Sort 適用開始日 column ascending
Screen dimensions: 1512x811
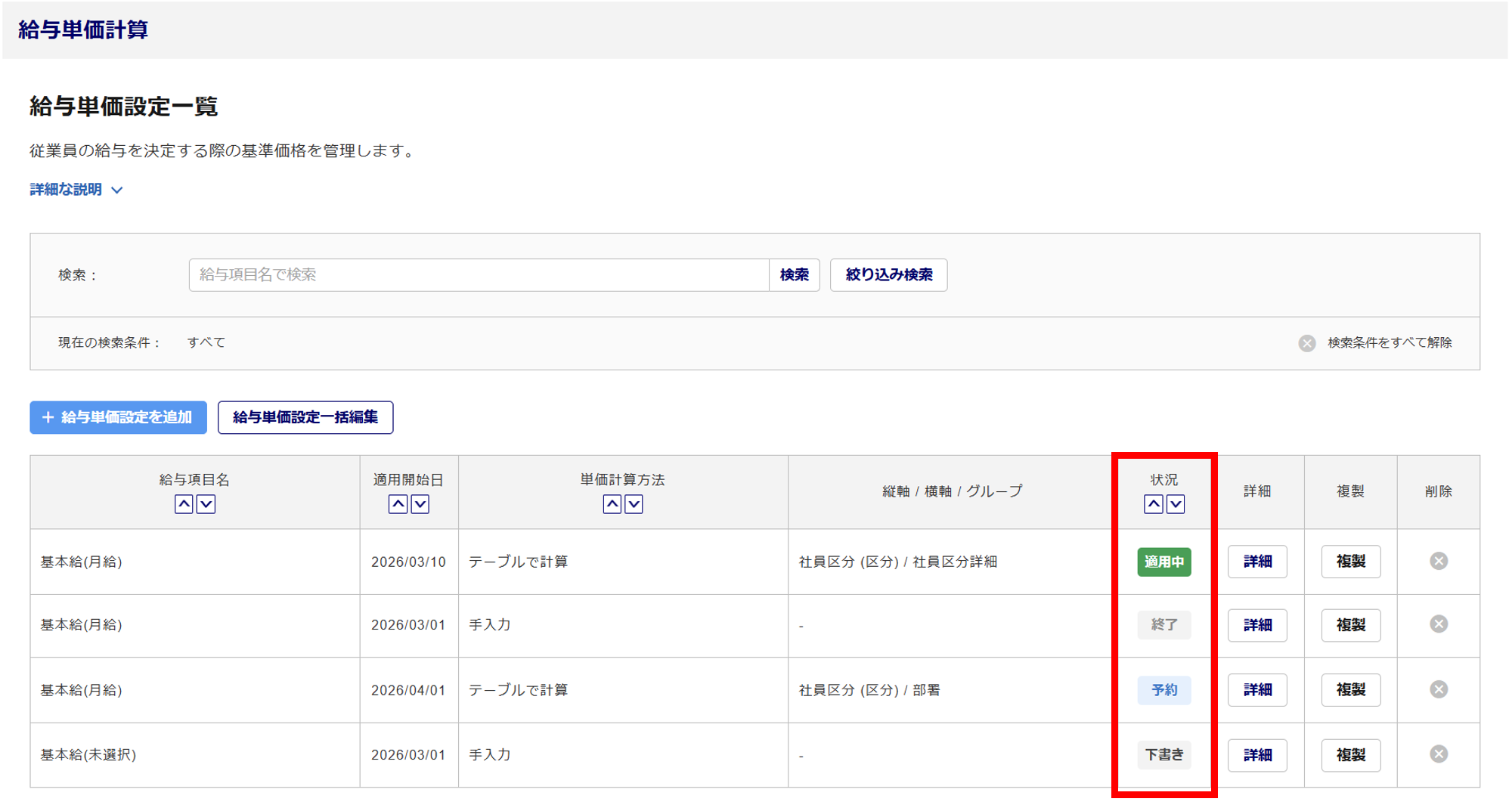(x=398, y=504)
